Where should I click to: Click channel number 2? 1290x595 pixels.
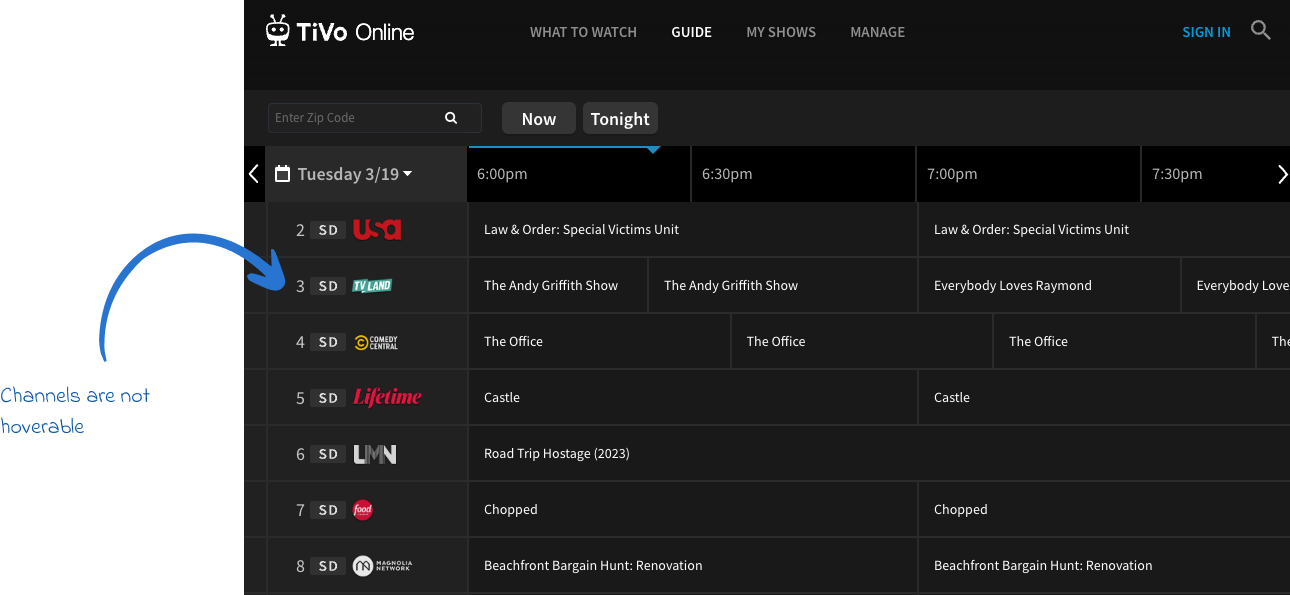300,230
